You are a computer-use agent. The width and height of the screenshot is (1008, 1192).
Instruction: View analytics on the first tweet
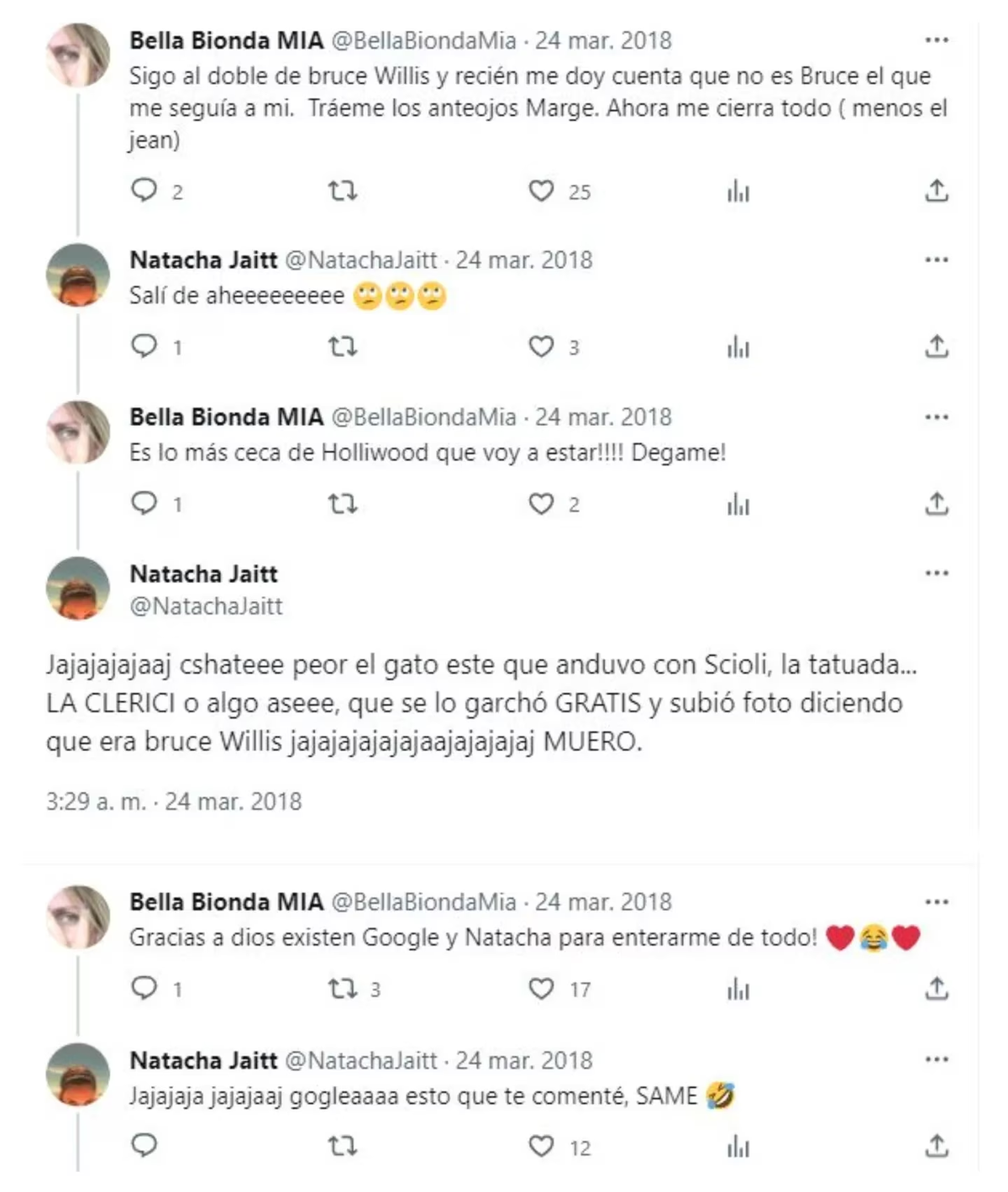pos(737,191)
